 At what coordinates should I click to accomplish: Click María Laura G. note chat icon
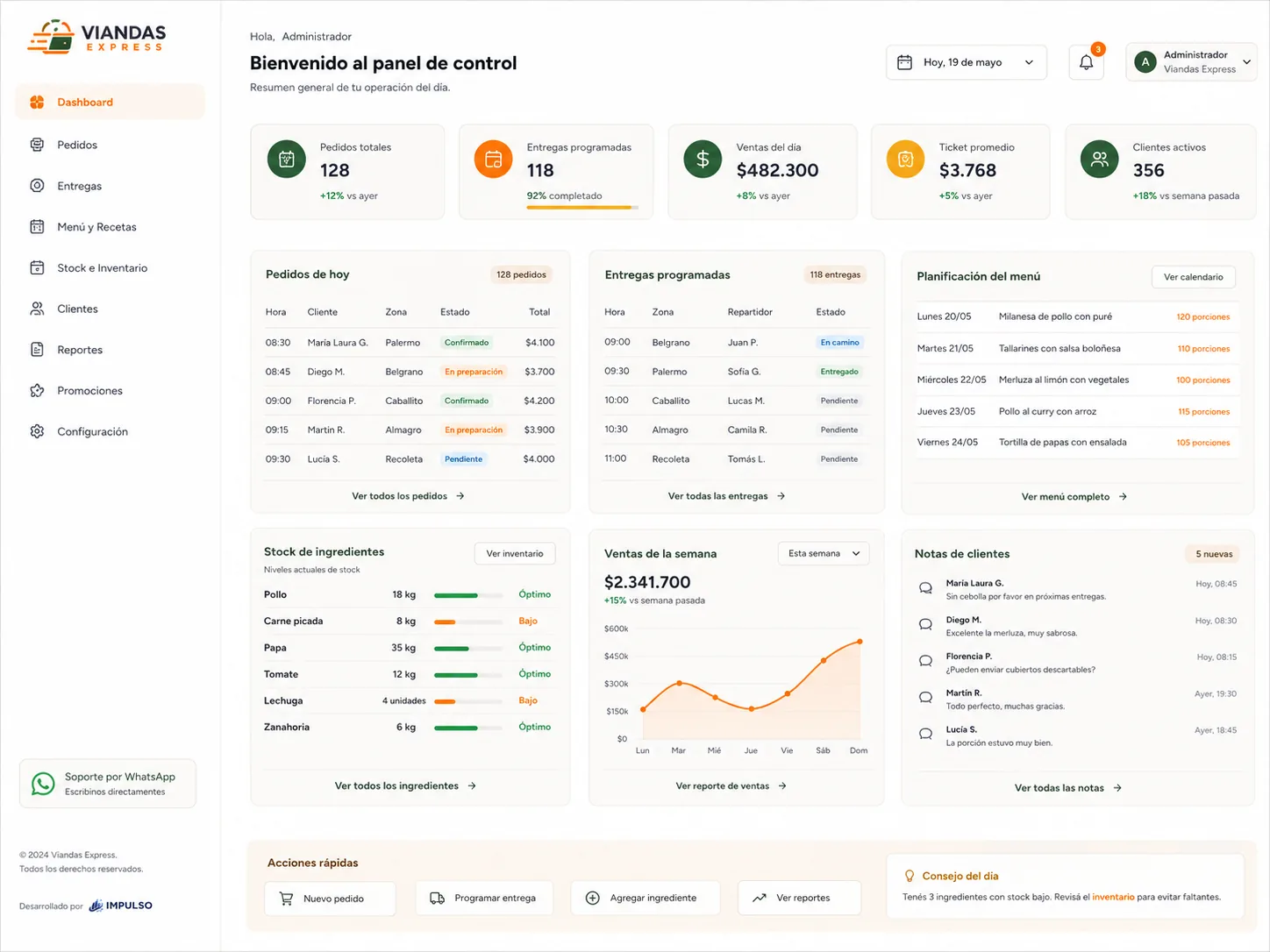925,588
